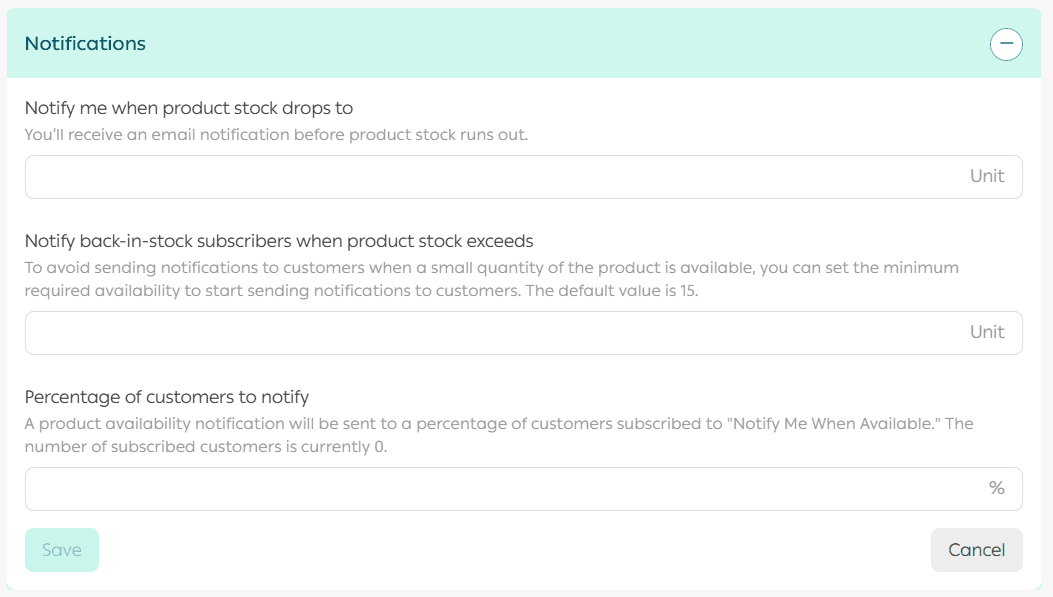
Task: Click the Unit suffix in stock drops field
Action: (x=986, y=177)
